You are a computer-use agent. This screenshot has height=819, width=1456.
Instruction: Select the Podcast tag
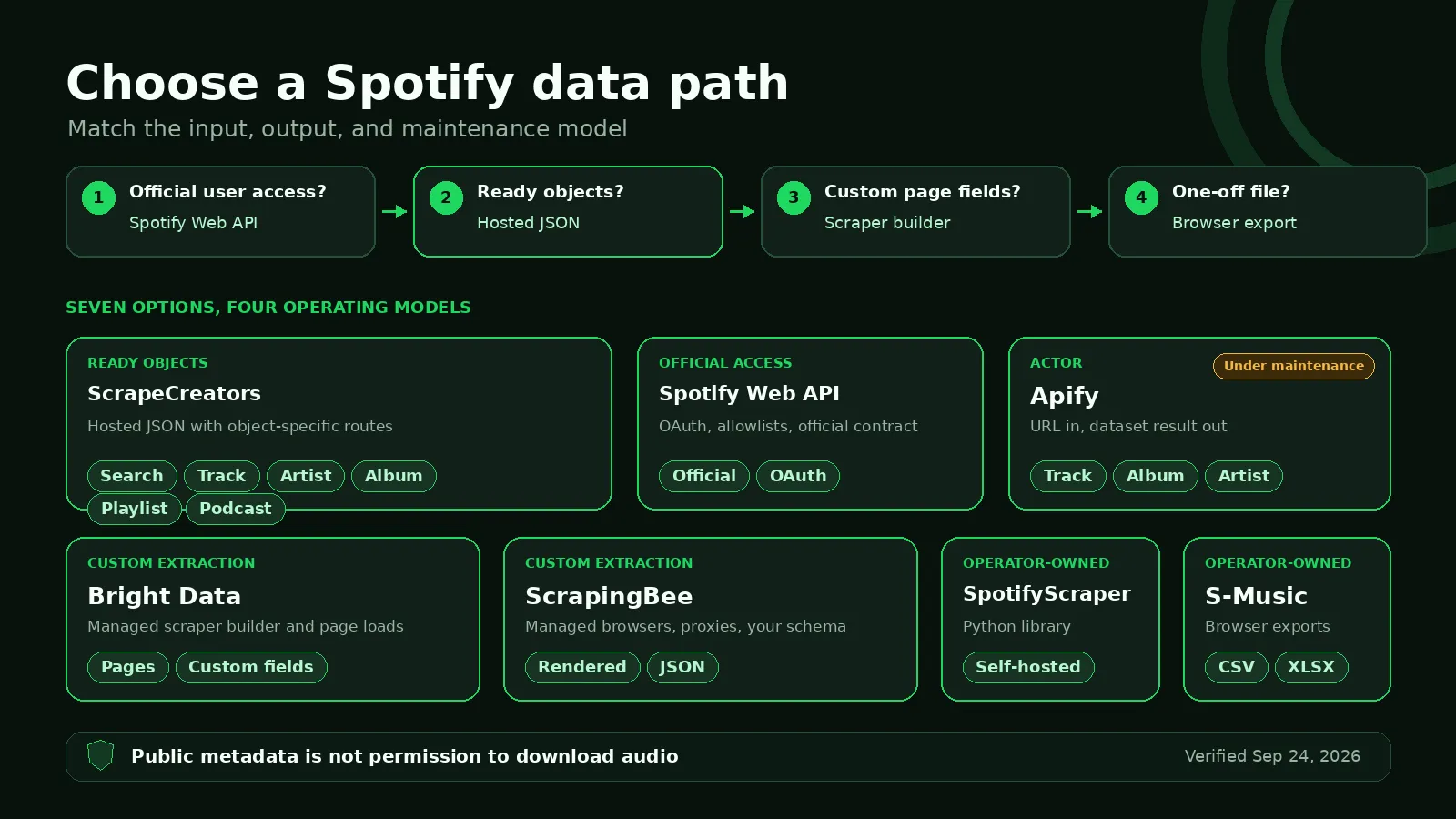click(236, 509)
